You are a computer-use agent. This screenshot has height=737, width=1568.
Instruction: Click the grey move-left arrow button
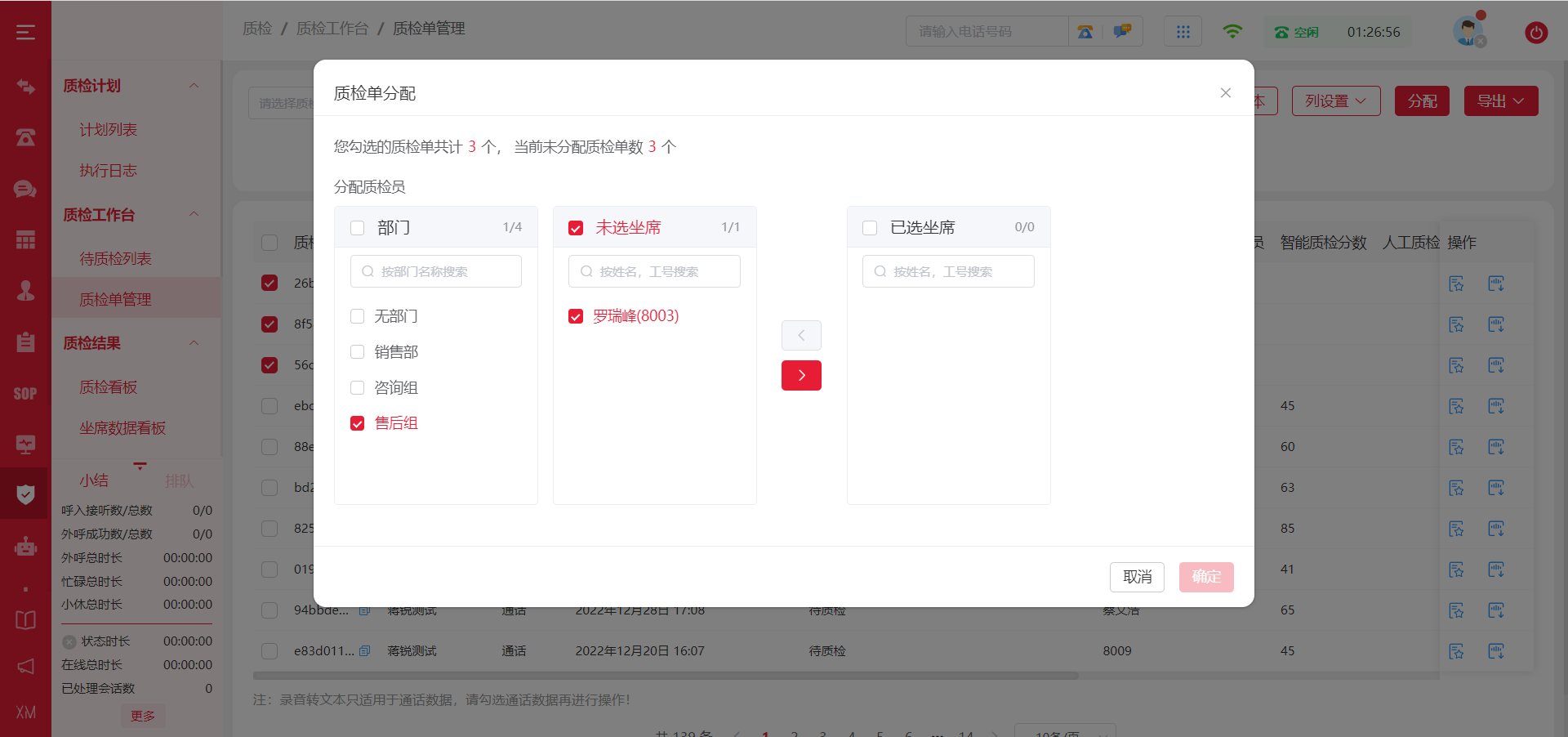(801, 335)
